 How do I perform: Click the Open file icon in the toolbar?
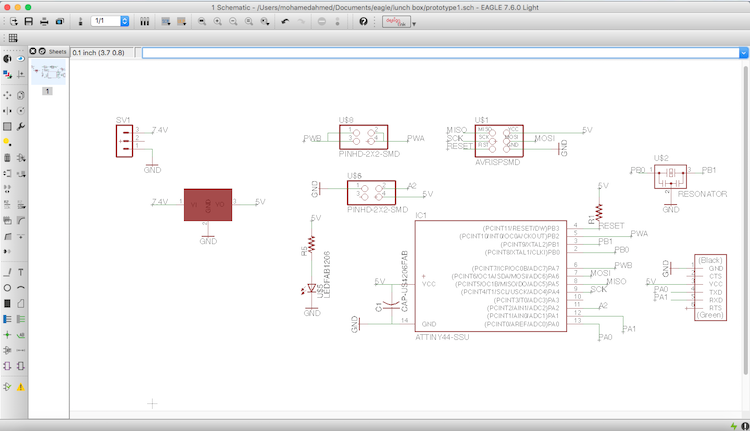(x=13, y=22)
